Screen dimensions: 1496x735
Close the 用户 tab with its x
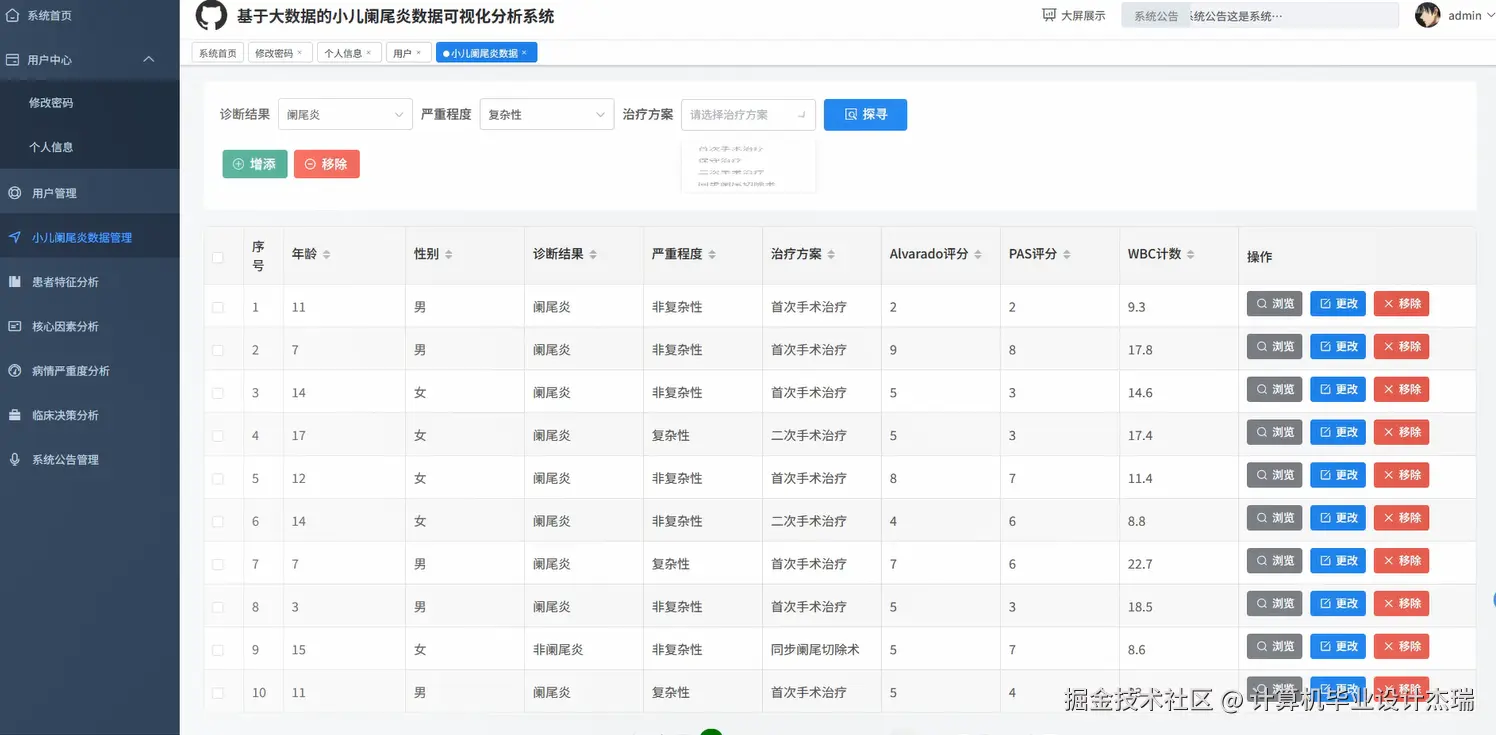pyautogui.click(x=418, y=53)
